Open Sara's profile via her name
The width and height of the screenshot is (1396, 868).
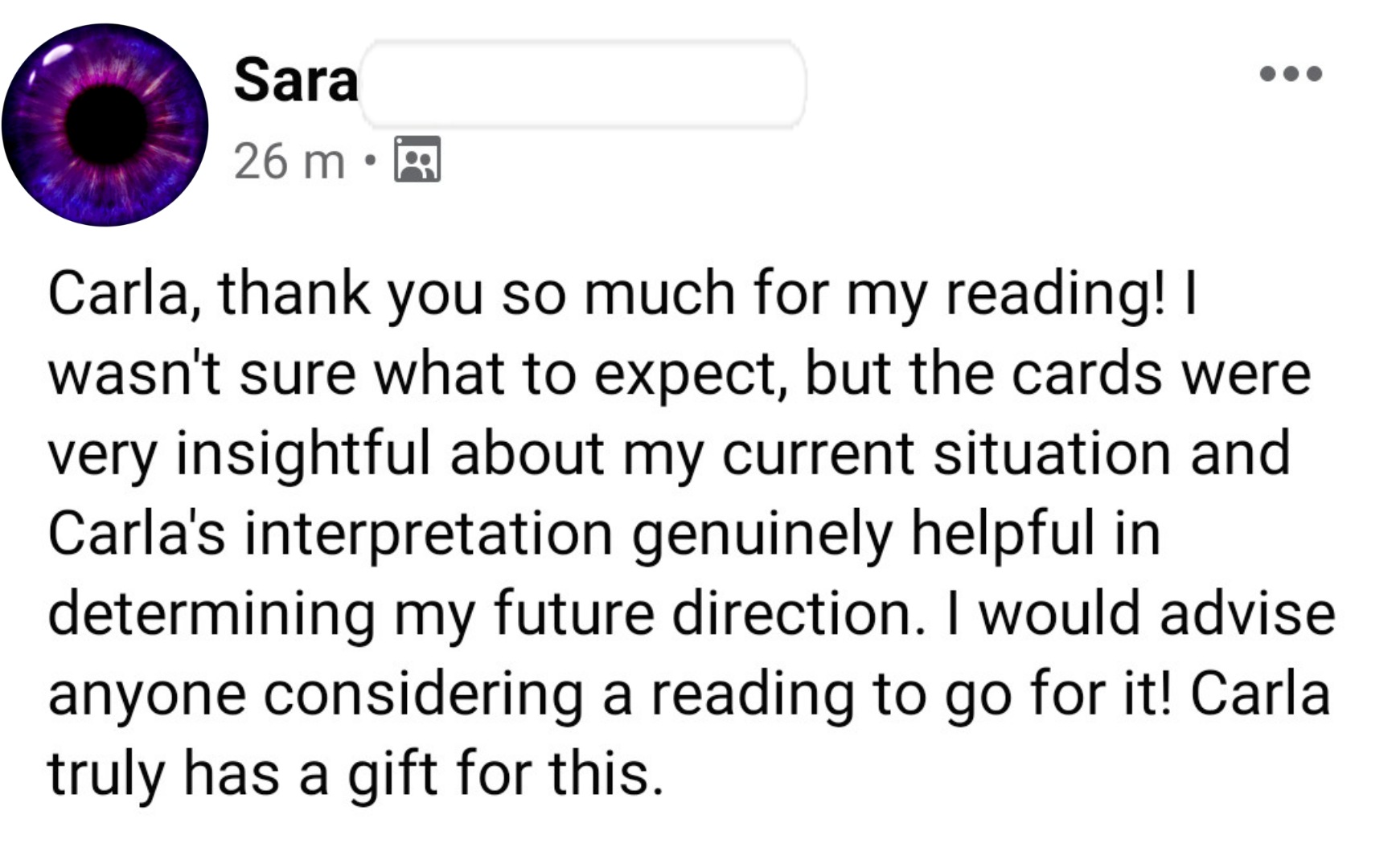tap(295, 81)
